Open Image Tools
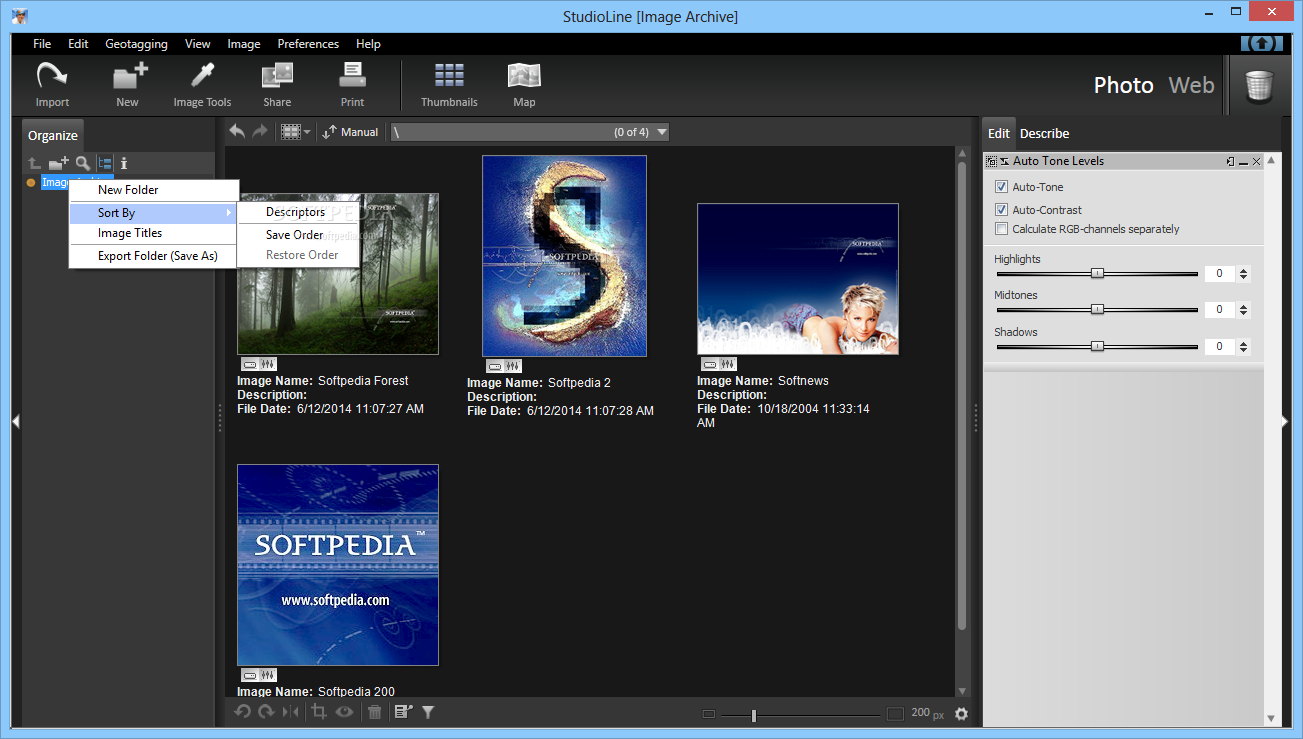Image resolution: width=1303 pixels, height=739 pixels. tap(202, 84)
